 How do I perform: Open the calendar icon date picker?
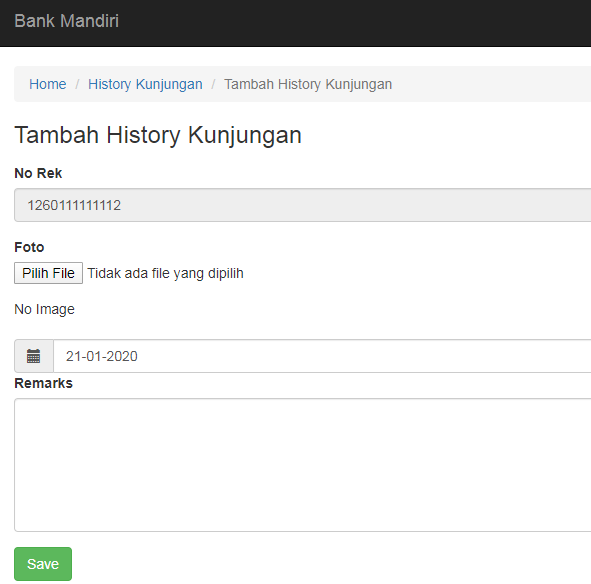click(x=34, y=356)
